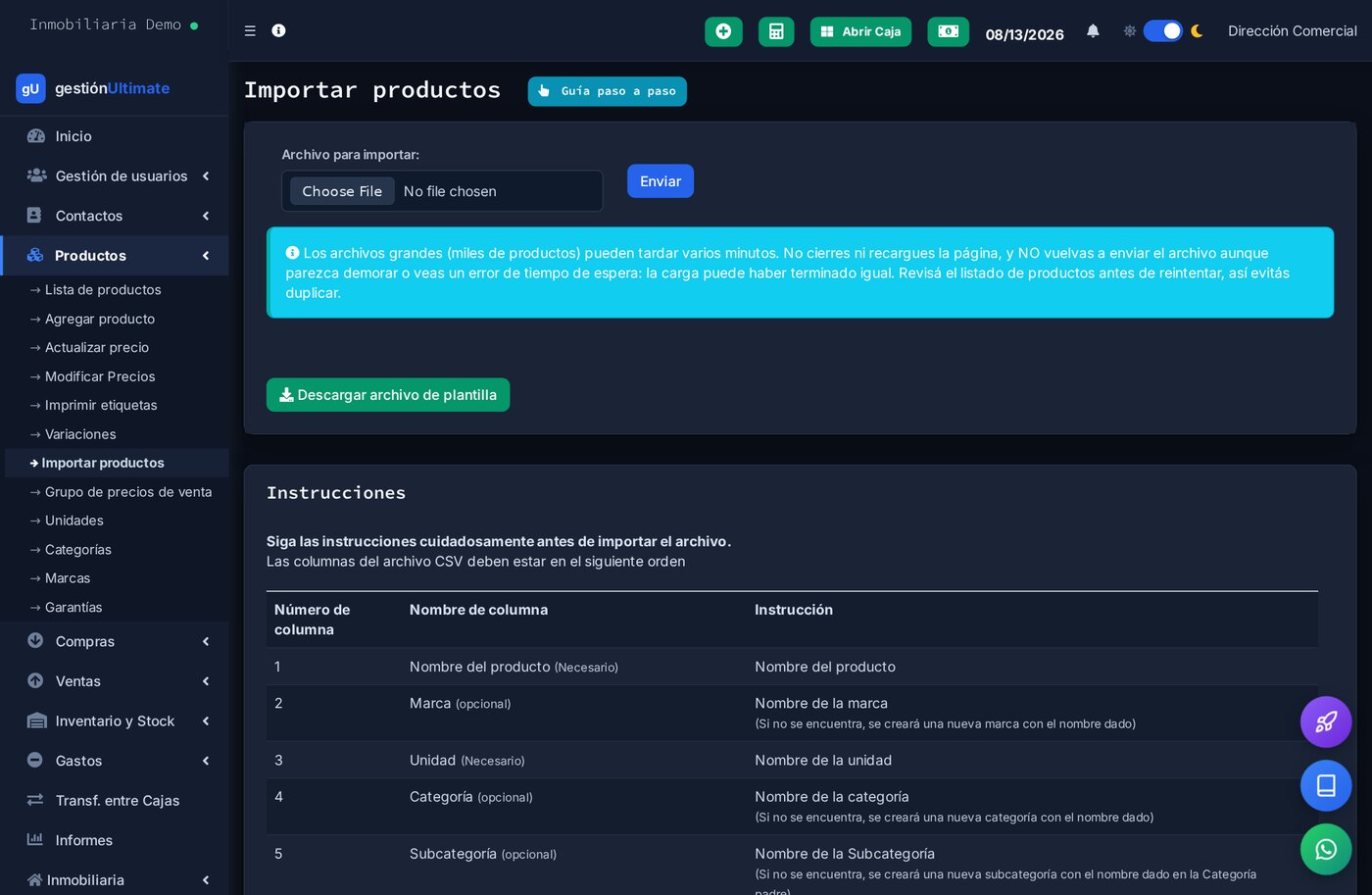Image resolution: width=1372 pixels, height=895 pixels.
Task: Open Unidades submenu item
Action: pos(73,521)
